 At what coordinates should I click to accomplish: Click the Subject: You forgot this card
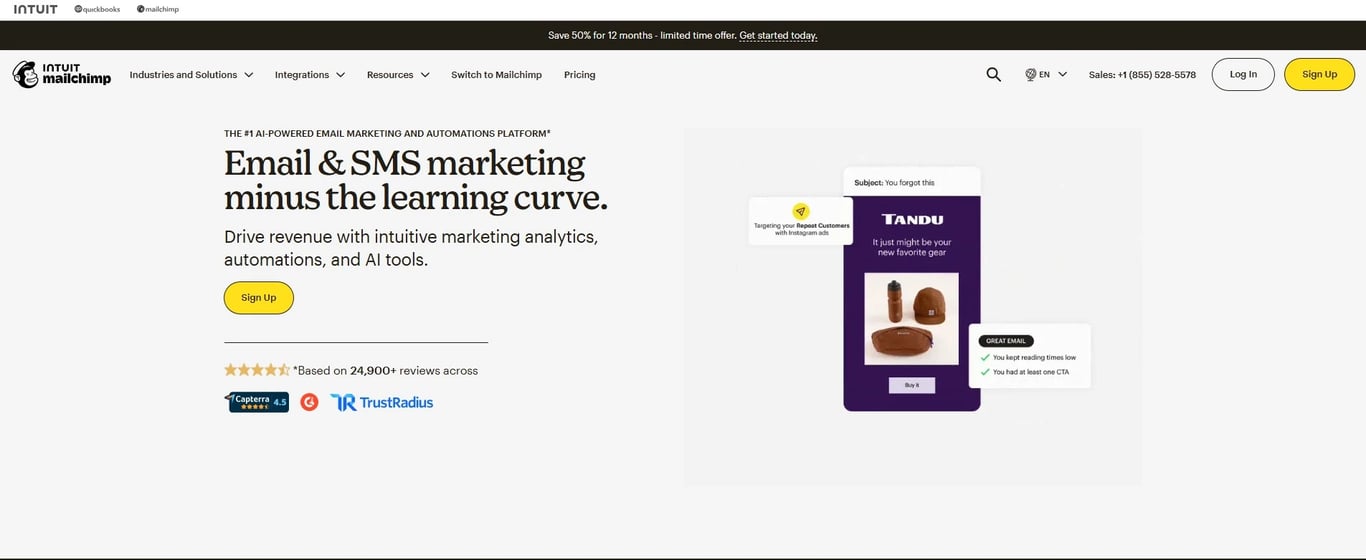912,183
